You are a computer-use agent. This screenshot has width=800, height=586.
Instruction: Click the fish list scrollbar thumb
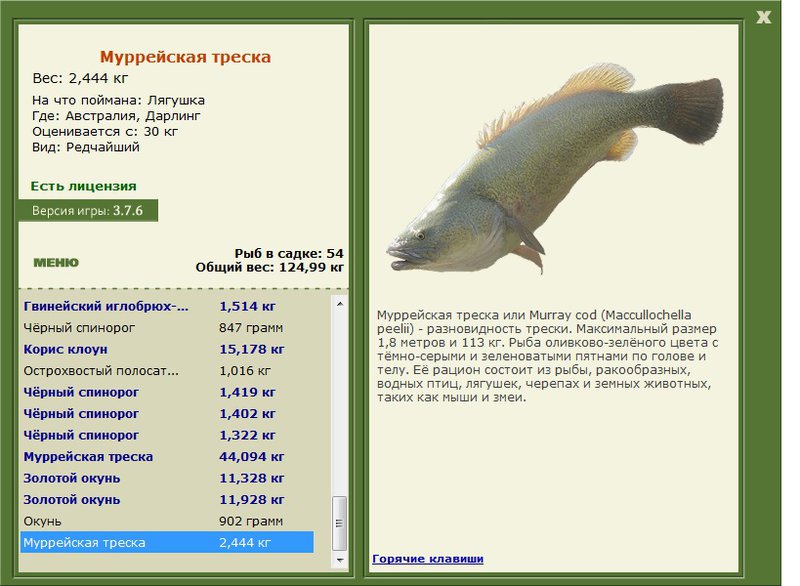pos(340,523)
